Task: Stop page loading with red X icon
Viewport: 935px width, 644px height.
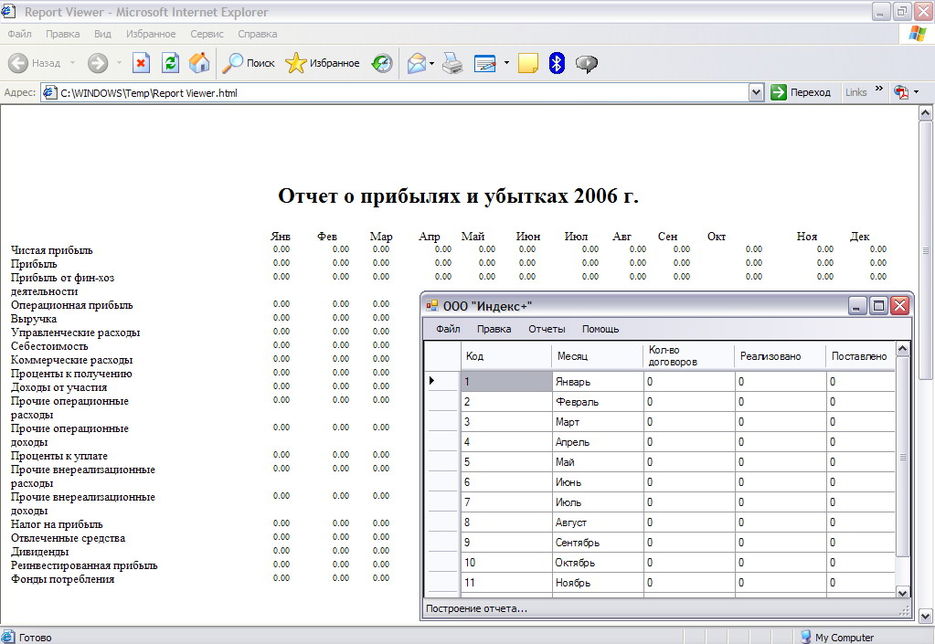Action: 141,63
